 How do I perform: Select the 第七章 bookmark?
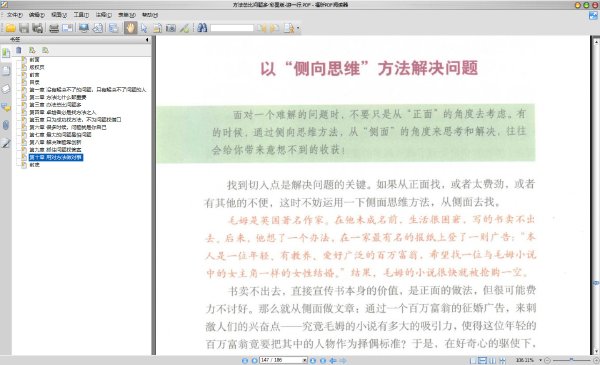(60, 135)
